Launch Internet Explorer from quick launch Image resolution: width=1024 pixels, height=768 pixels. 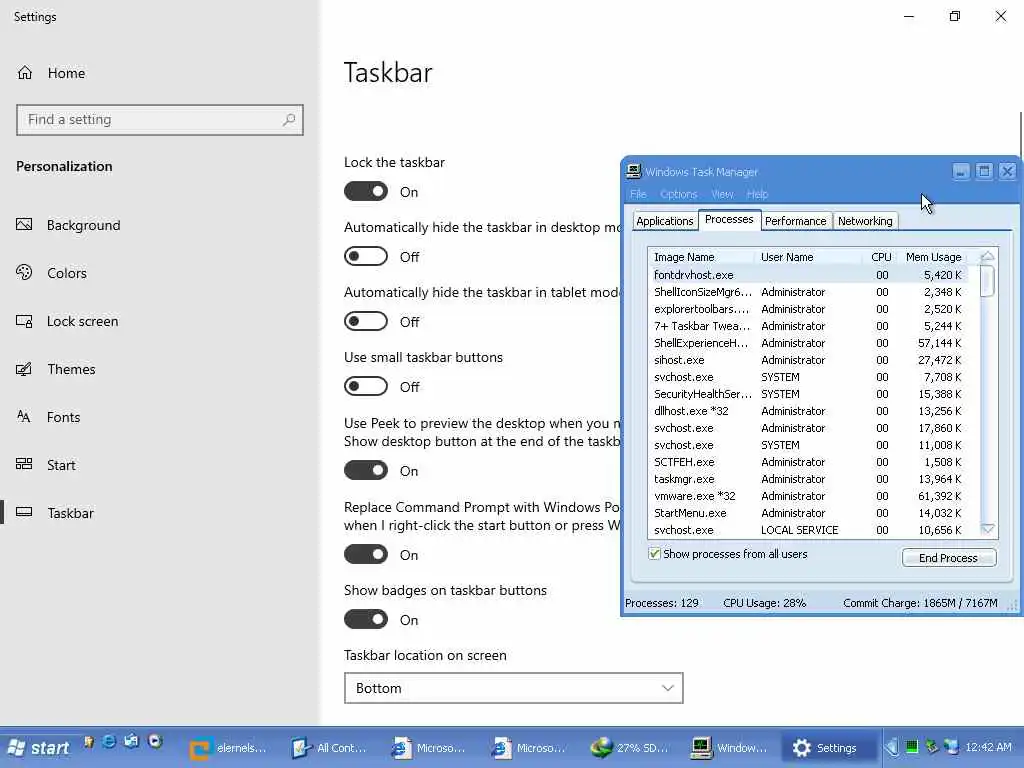[110, 741]
